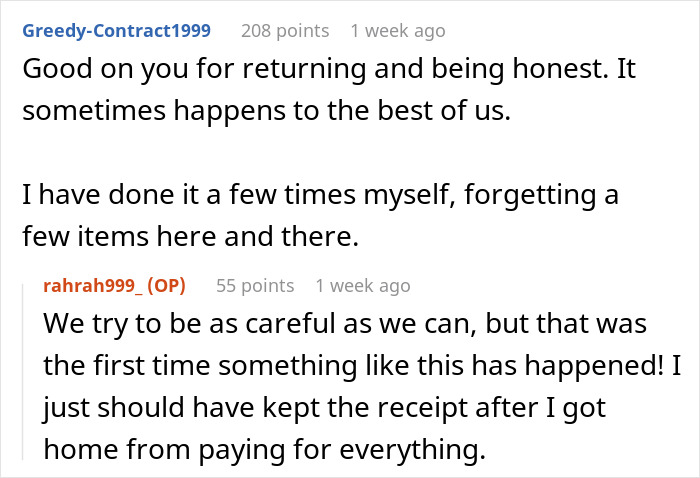Click the word 'forgetting' in the top comment
This screenshot has height=478, width=700.
[x=530, y=196]
